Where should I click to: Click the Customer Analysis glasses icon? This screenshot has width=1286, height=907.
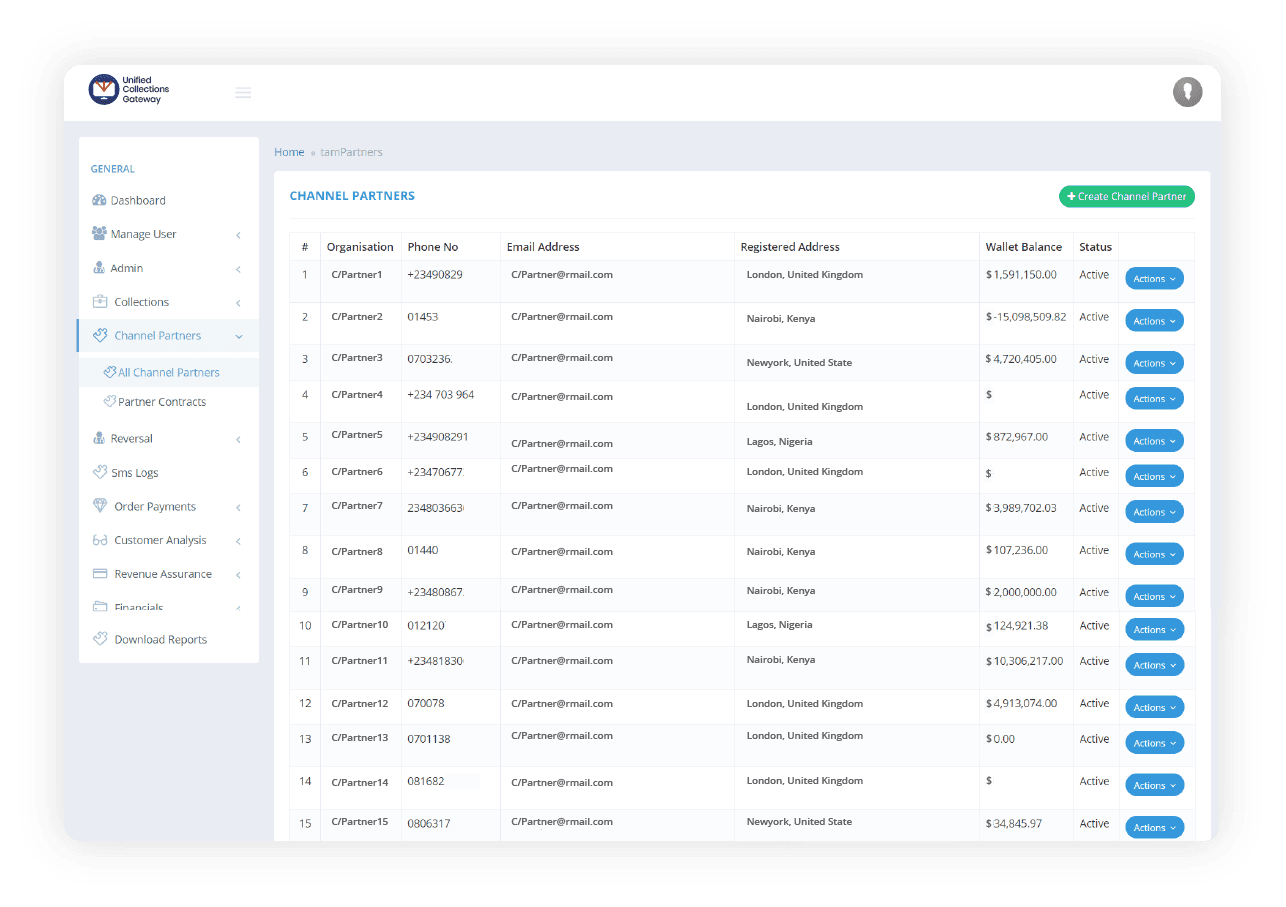tap(100, 540)
